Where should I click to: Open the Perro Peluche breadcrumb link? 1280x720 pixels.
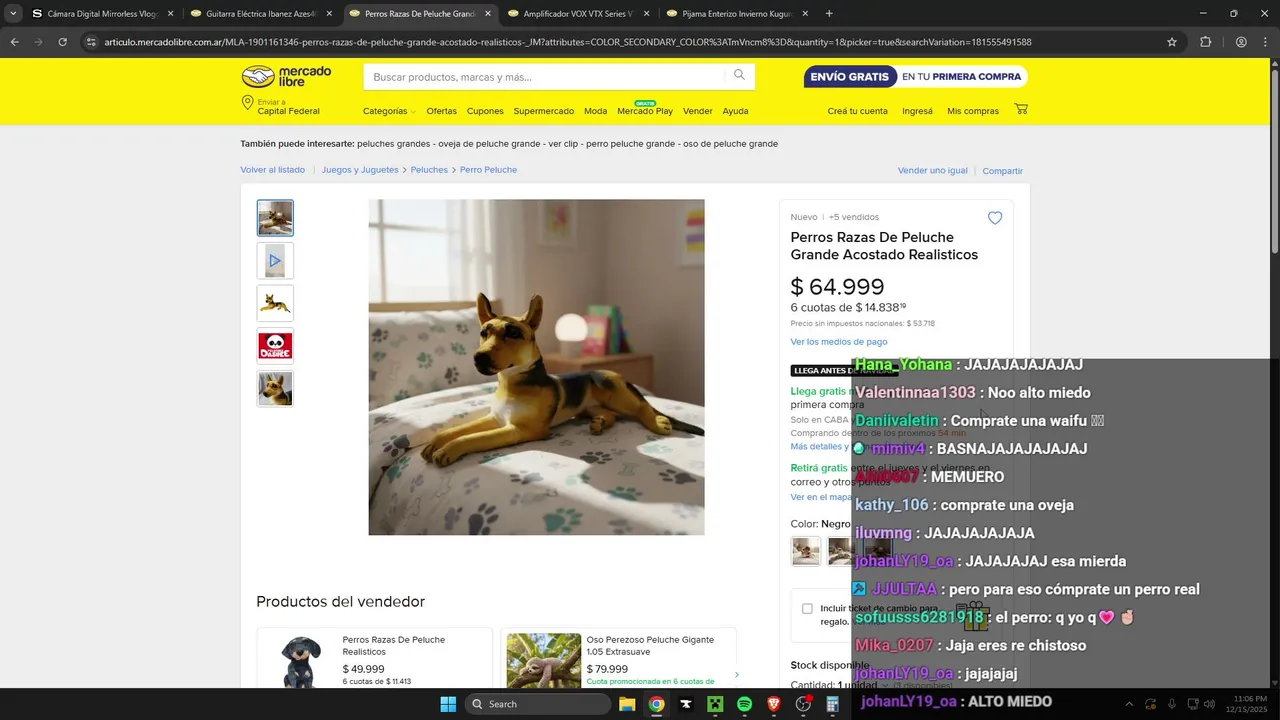click(x=488, y=170)
